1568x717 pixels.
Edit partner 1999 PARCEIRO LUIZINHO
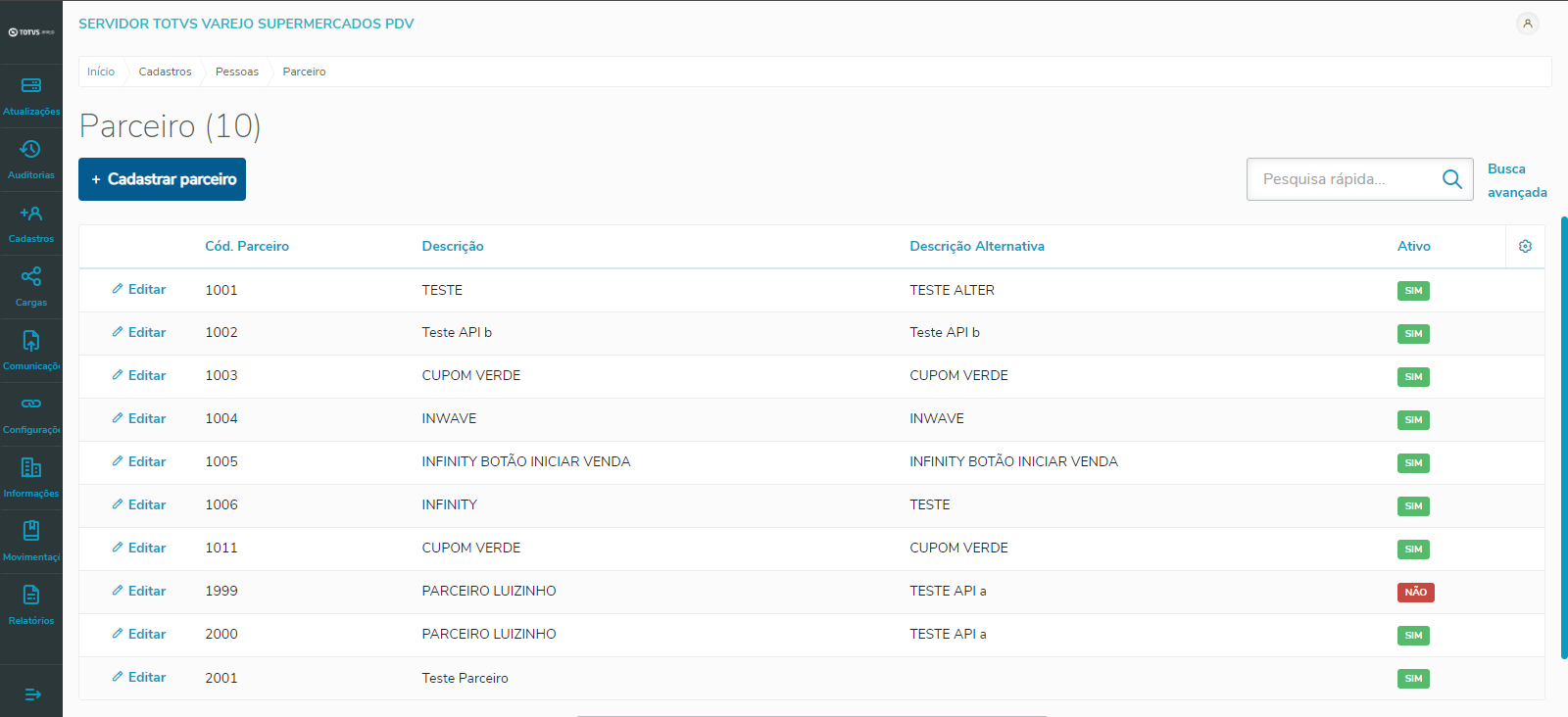pos(139,591)
